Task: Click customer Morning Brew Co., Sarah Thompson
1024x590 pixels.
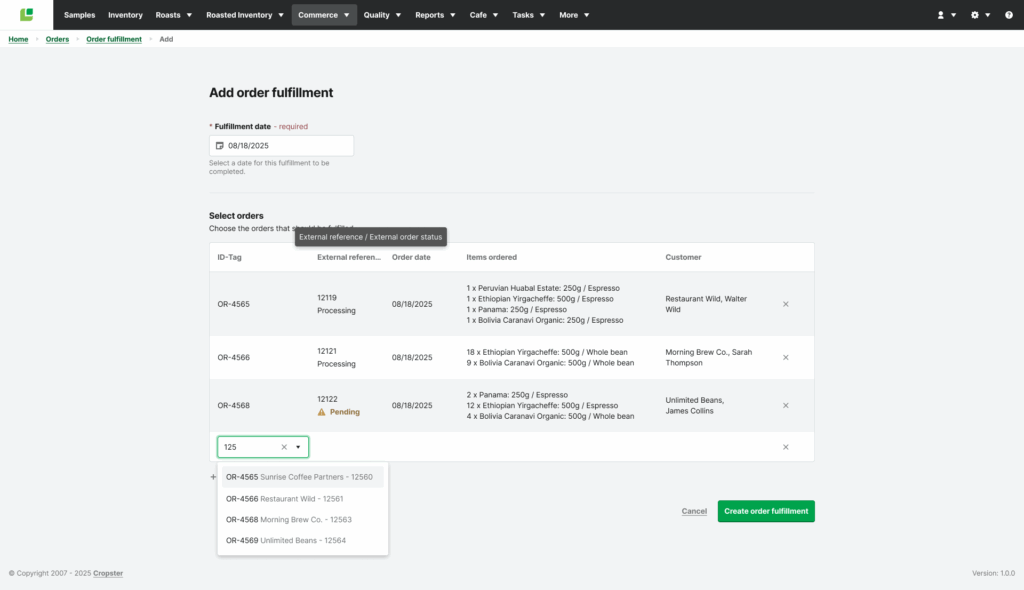Action: [709, 357]
